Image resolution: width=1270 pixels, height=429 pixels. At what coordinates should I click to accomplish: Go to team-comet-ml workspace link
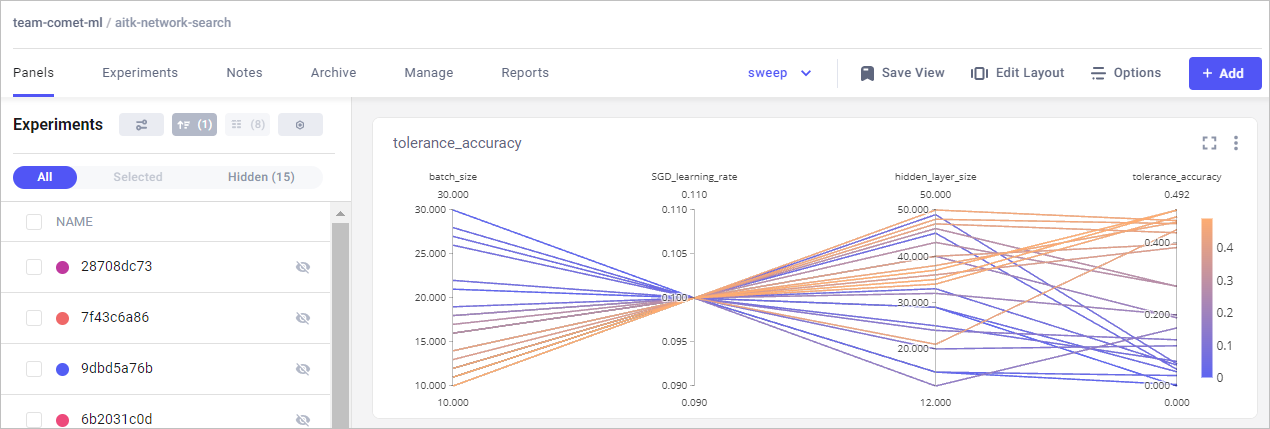(x=58, y=23)
